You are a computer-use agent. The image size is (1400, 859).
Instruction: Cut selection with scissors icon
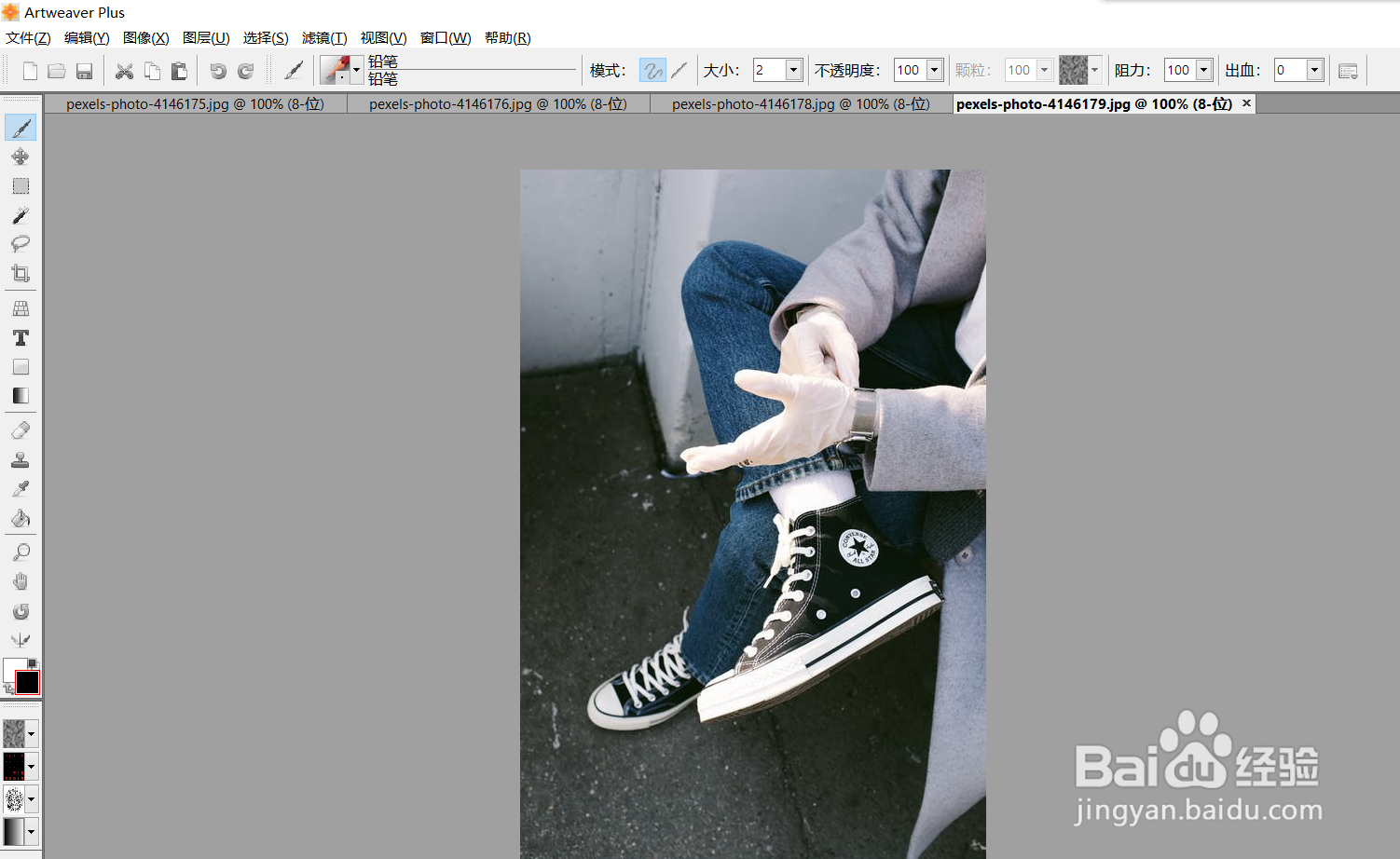tap(124, 71)
